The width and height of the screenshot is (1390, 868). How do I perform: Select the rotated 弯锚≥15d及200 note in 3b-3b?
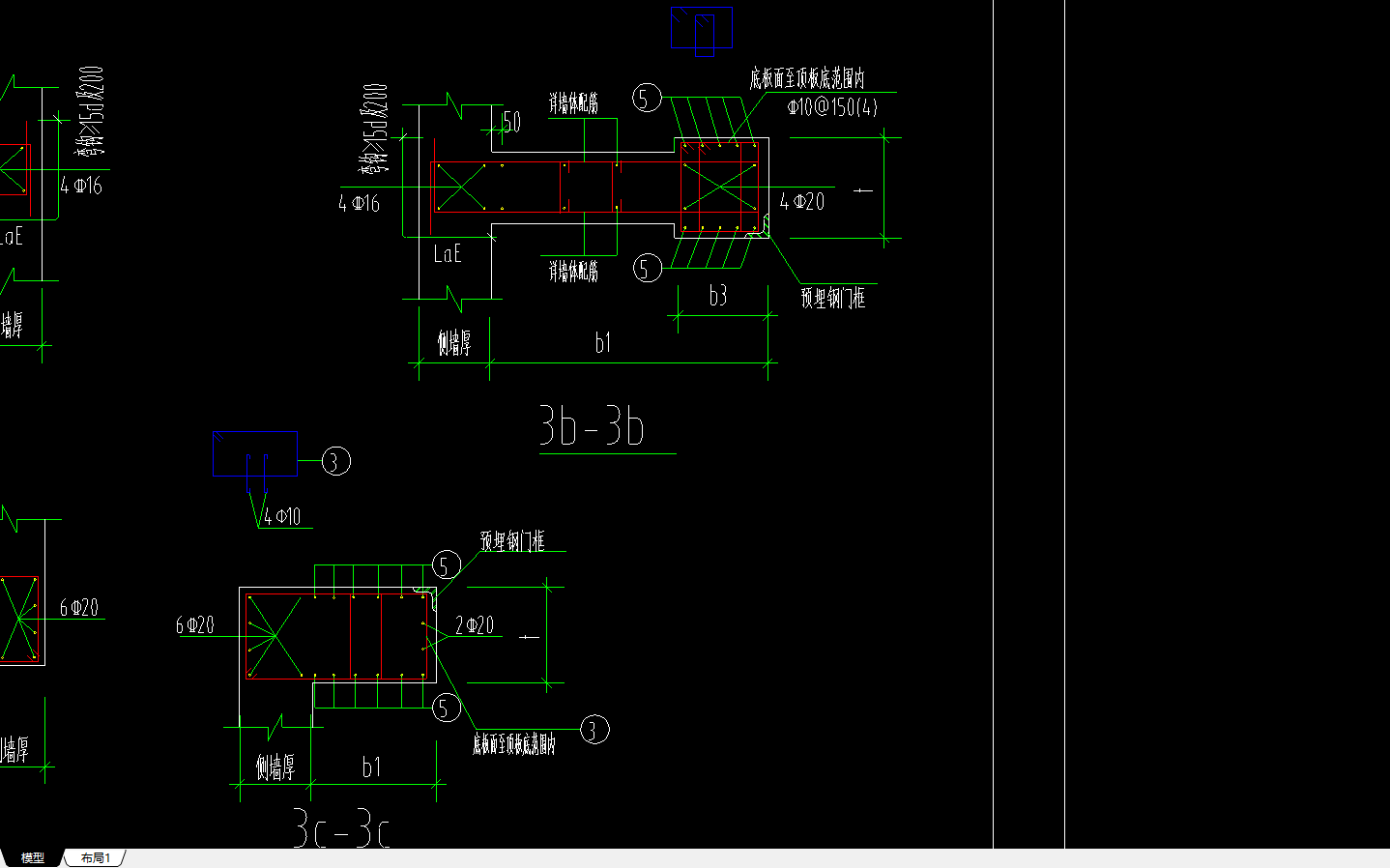(375, 130)
